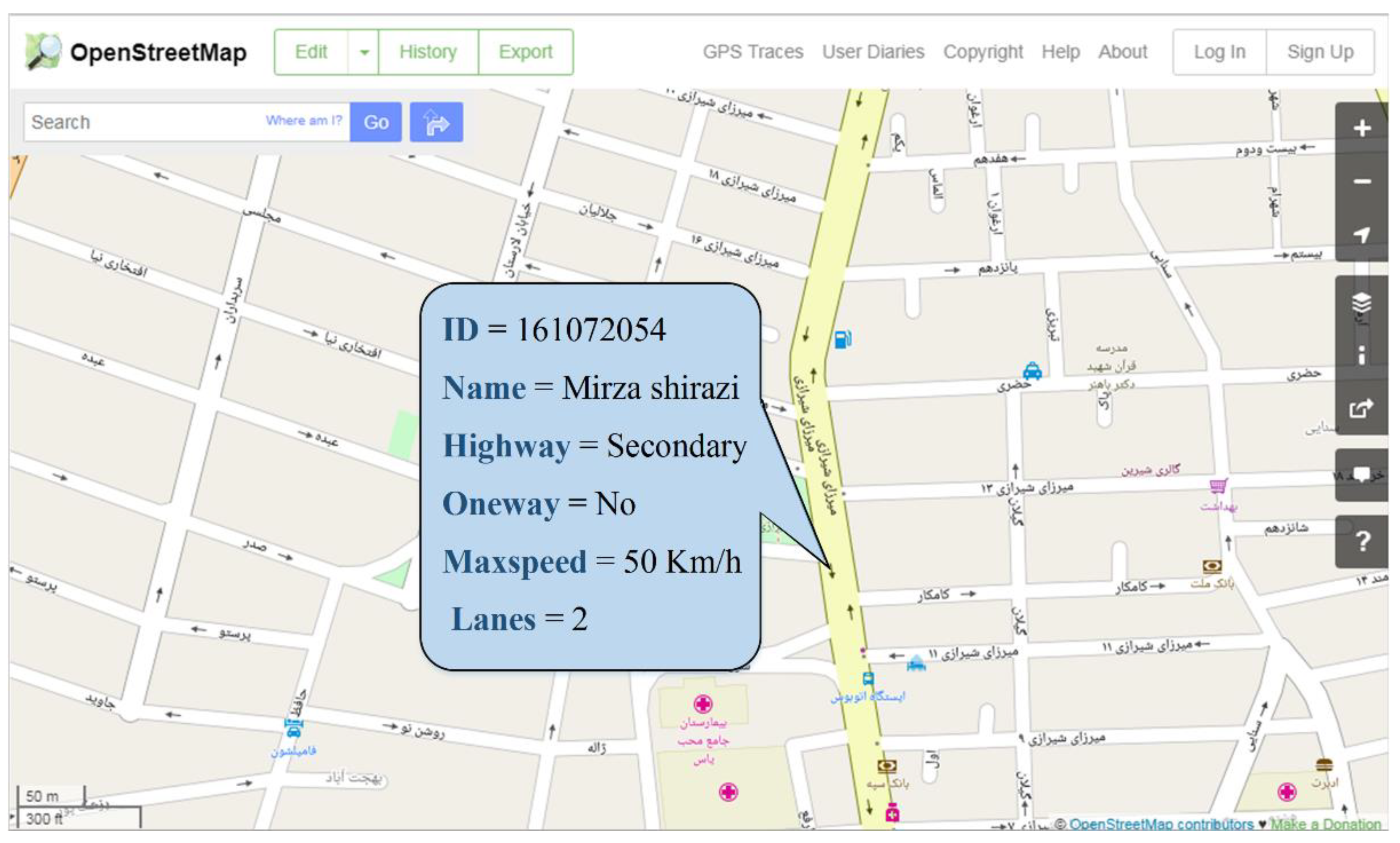The height and width of the screenshot is (843, 1400).
Task: Click the share map icon
Action: (x=1361, y=408)
